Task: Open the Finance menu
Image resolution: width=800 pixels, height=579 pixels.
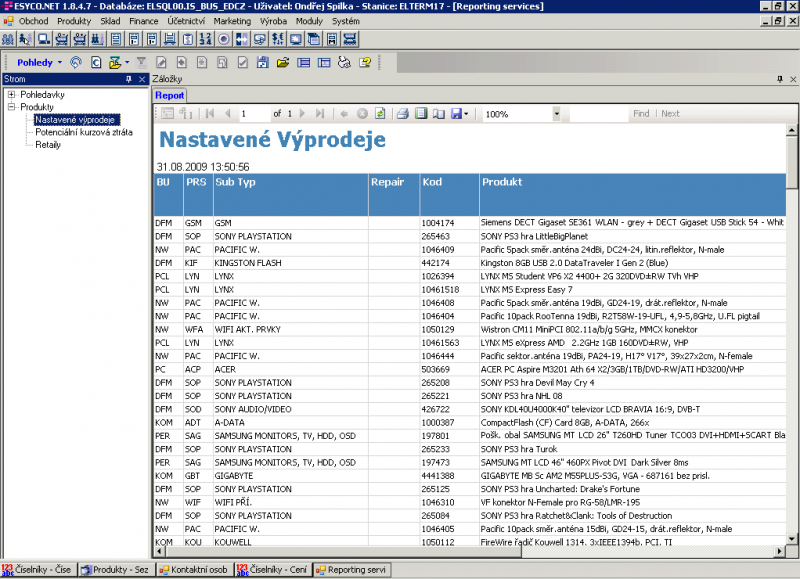Action: (x=143, y=20)
